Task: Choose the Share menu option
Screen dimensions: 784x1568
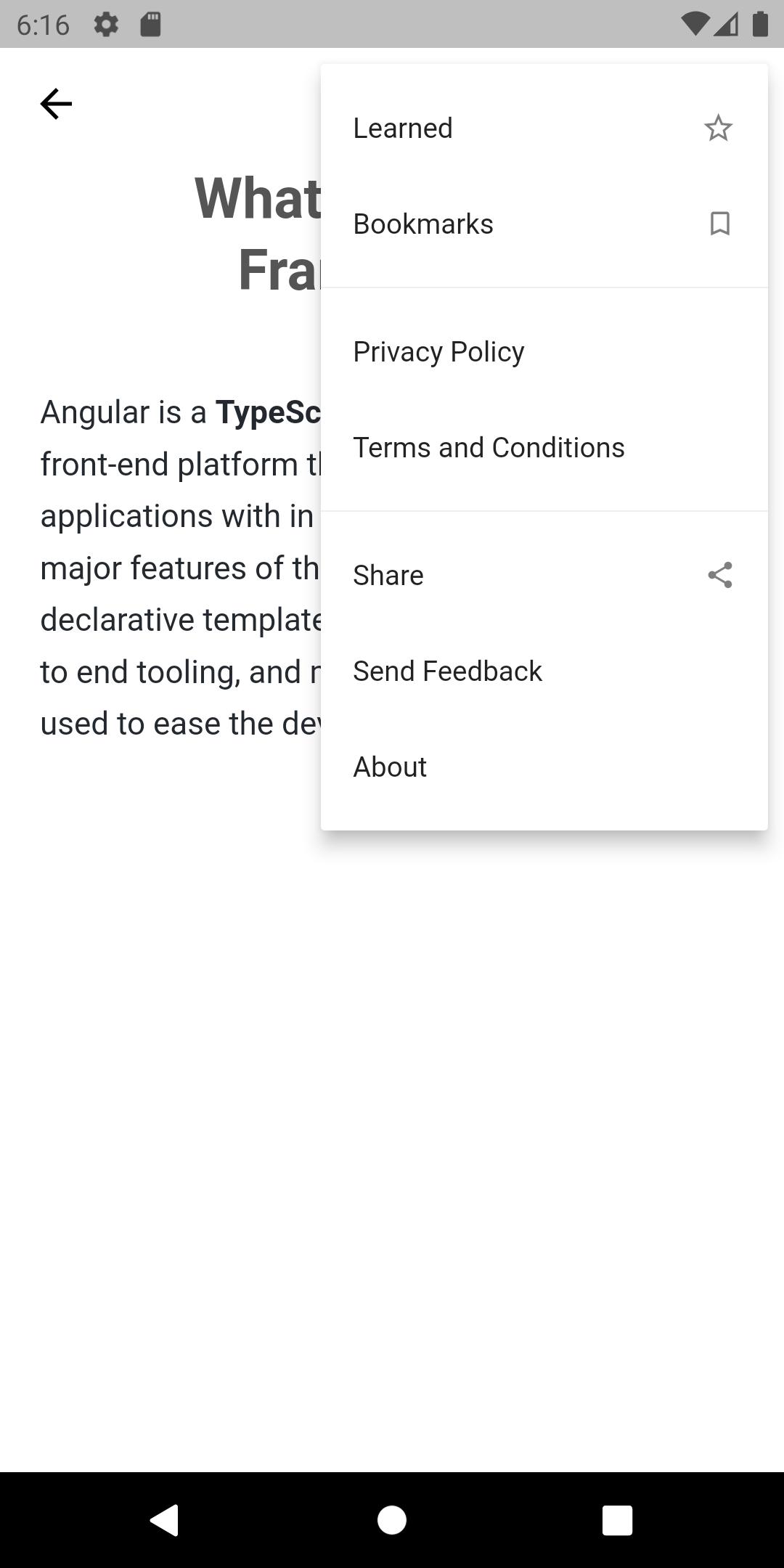Action: coord(544,575)
